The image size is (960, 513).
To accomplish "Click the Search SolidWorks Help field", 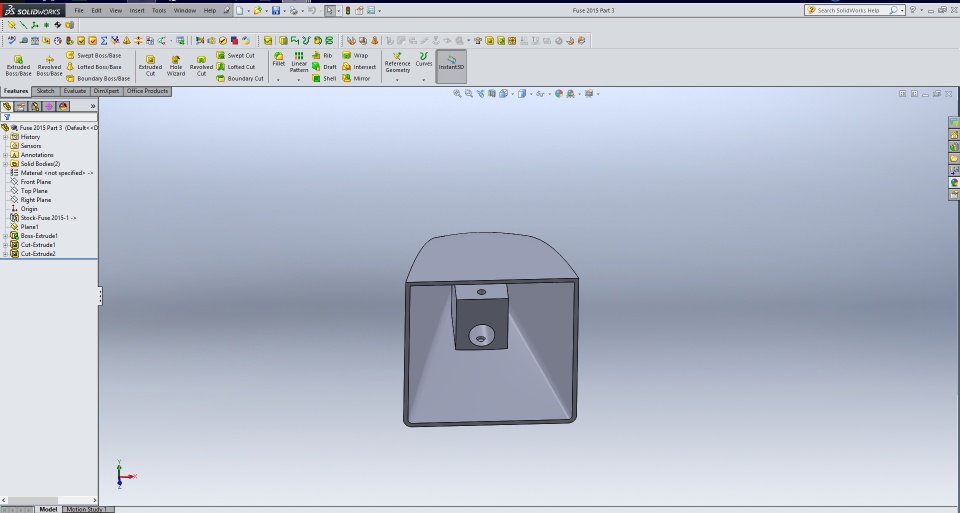I will tap(853, 10).
